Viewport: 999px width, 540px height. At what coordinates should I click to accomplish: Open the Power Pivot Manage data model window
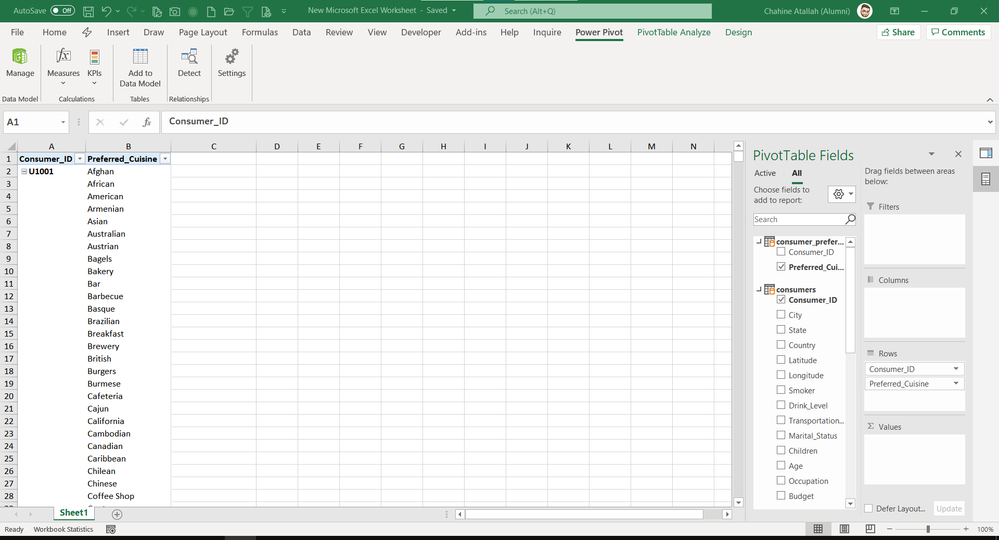tap(20, 63)
